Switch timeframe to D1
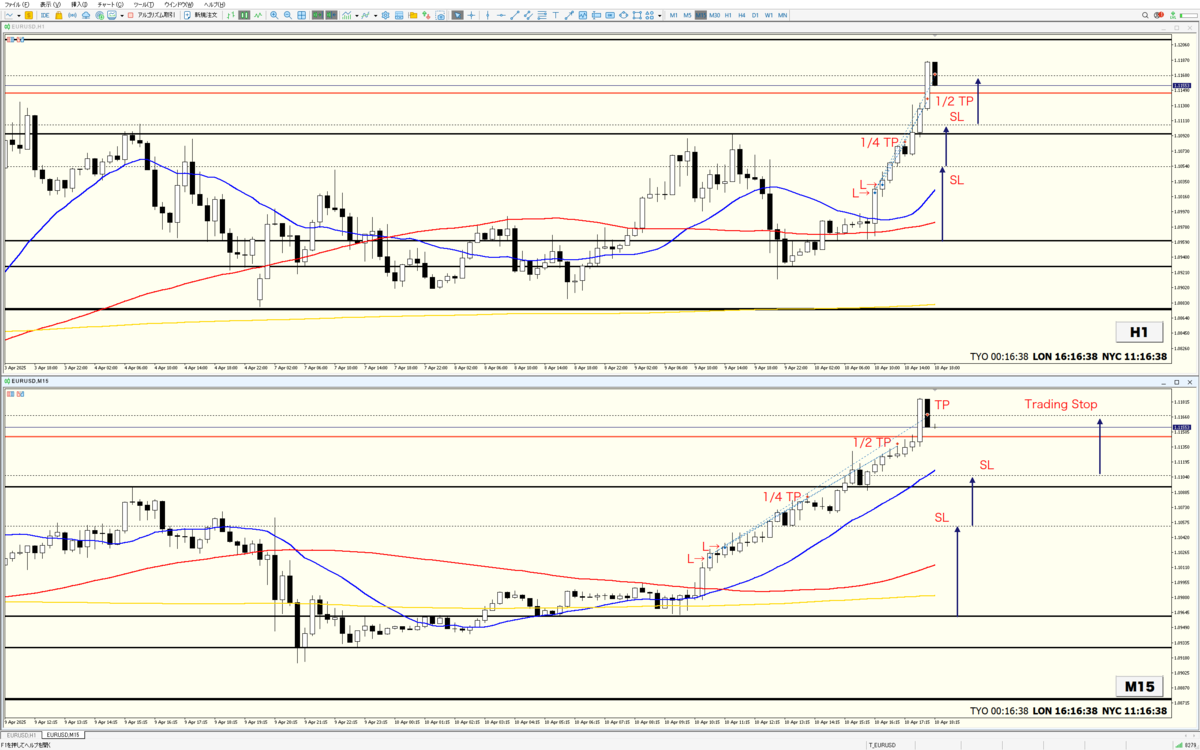 point(755,15)
